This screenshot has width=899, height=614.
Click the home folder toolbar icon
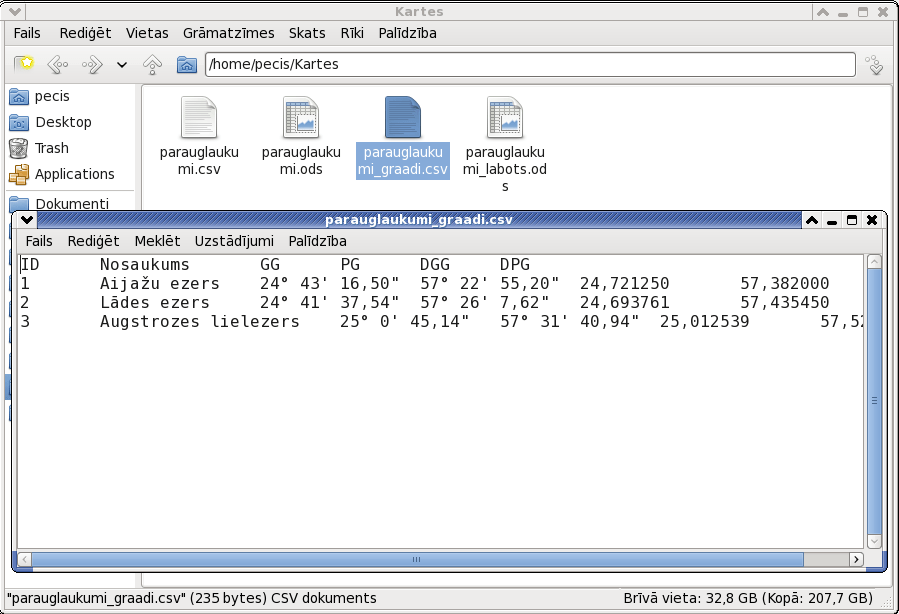186,64
